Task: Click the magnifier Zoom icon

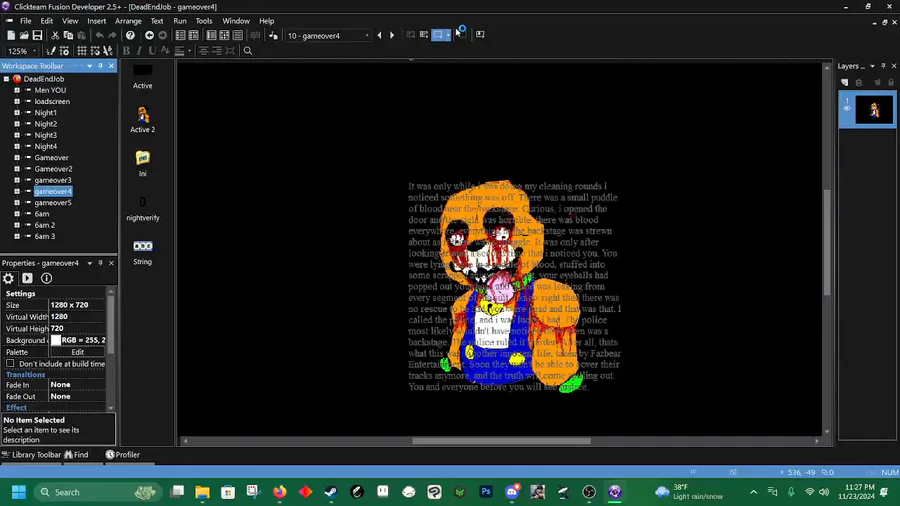Action: (248, 51)
